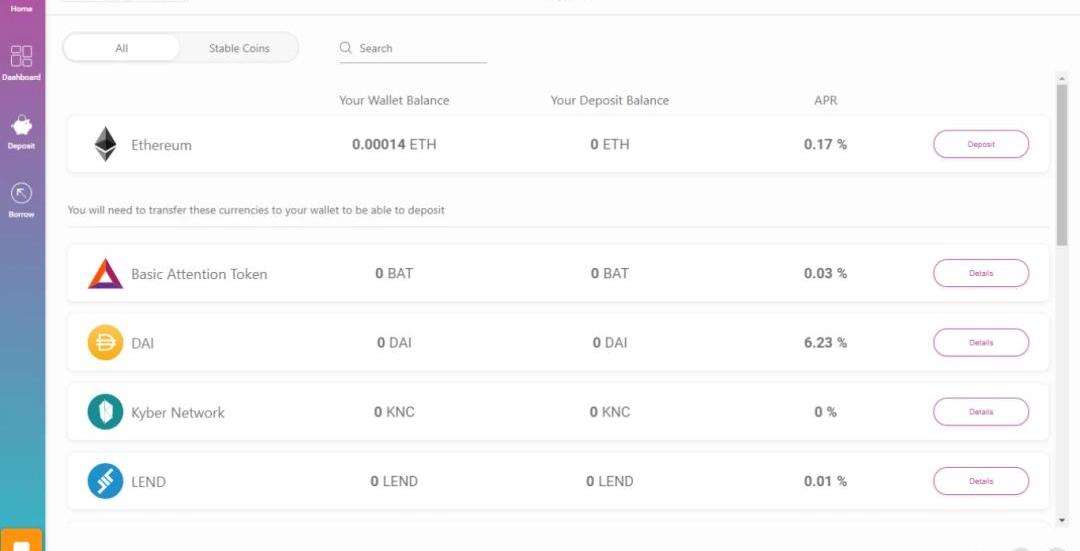Click the DAI coin logo

[105, 343]
